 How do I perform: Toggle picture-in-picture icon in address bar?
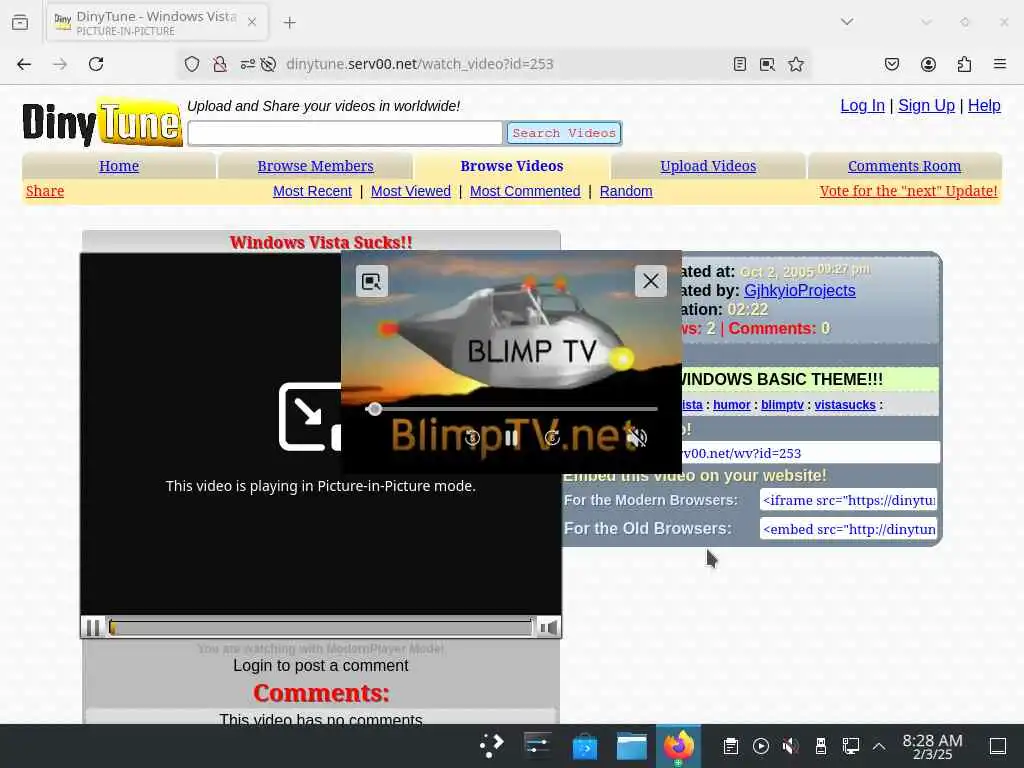767,64
